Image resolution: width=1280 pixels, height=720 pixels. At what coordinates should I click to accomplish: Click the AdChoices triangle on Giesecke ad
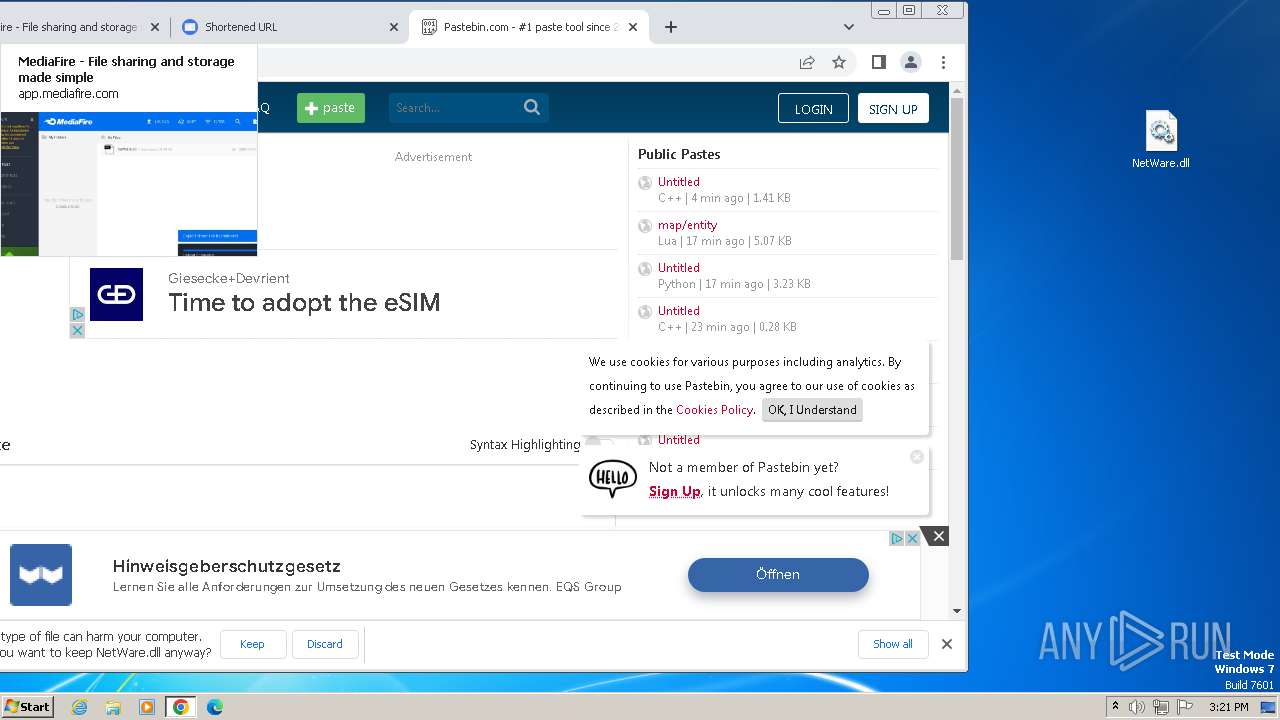[77, 314]
